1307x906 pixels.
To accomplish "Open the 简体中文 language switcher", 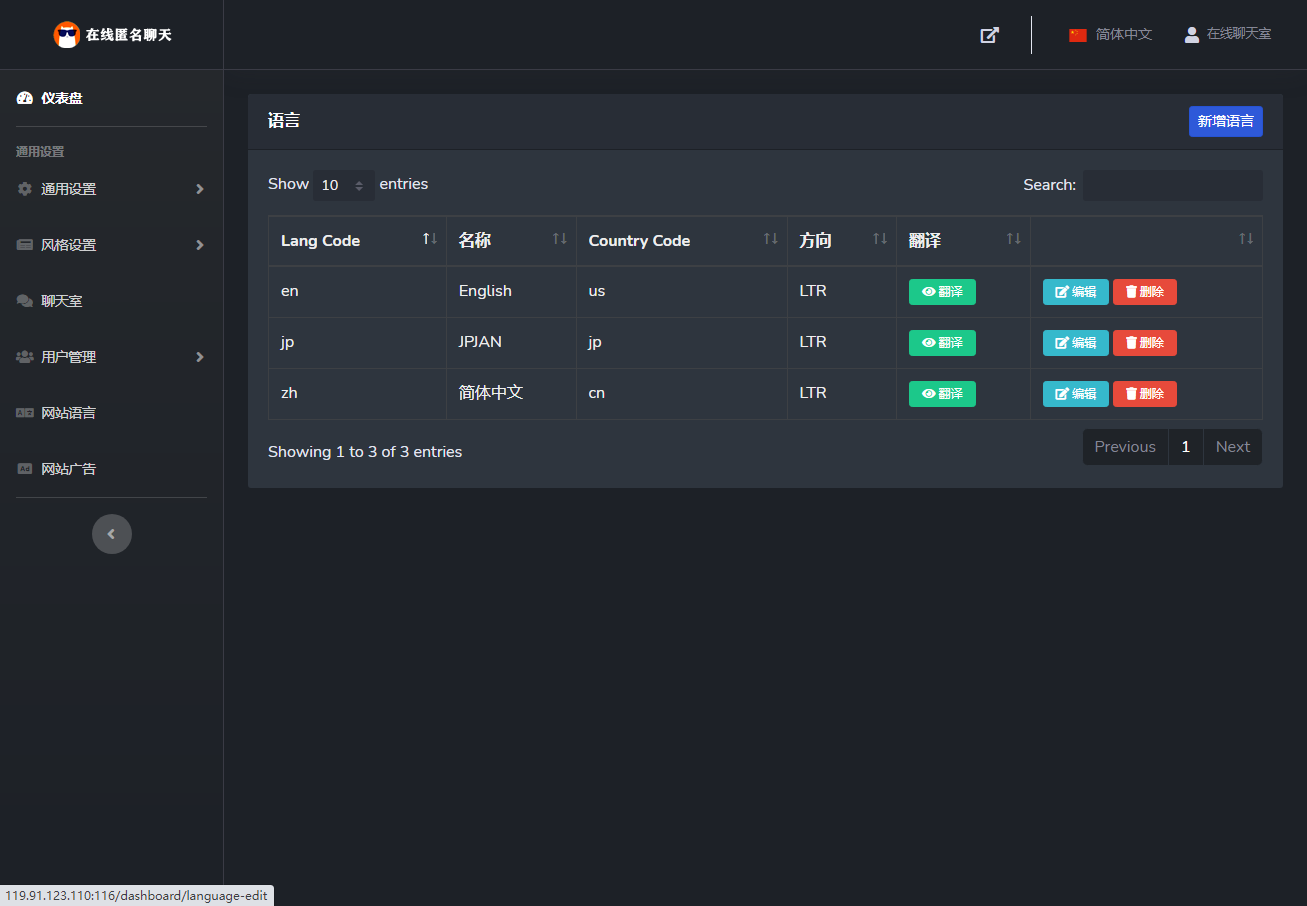I will click(x=1111, y=34).
